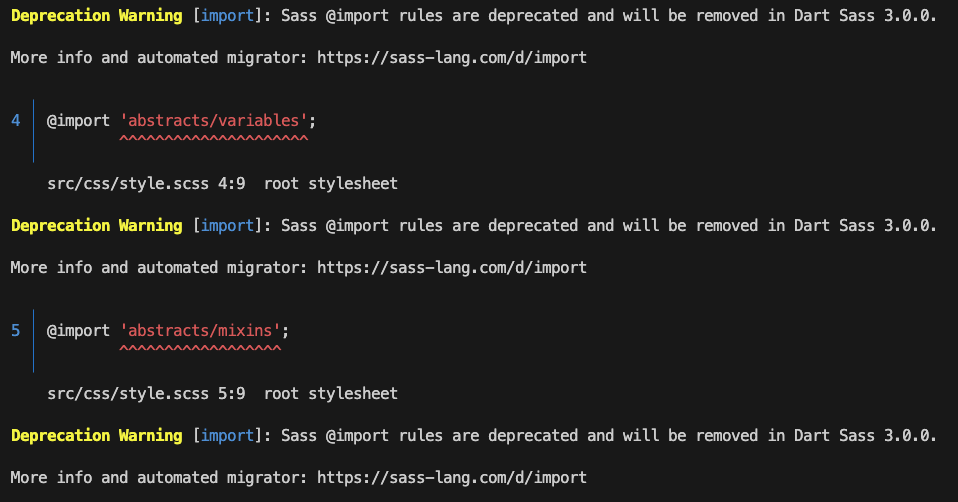Open the src/css/style.scss 4:9 location
This screenshot has height=502, width=958.
tap(146, 184)
